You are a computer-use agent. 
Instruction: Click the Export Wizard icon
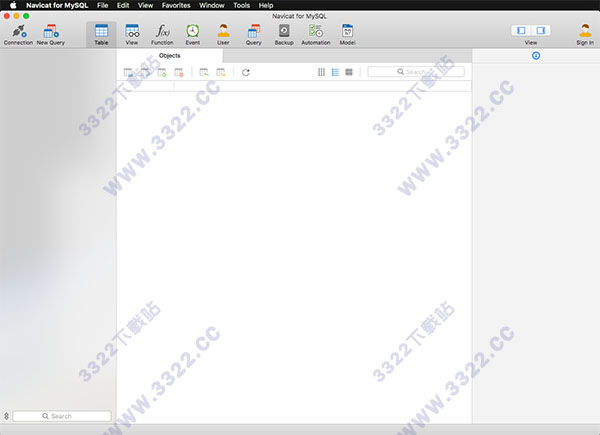(221, 72)
